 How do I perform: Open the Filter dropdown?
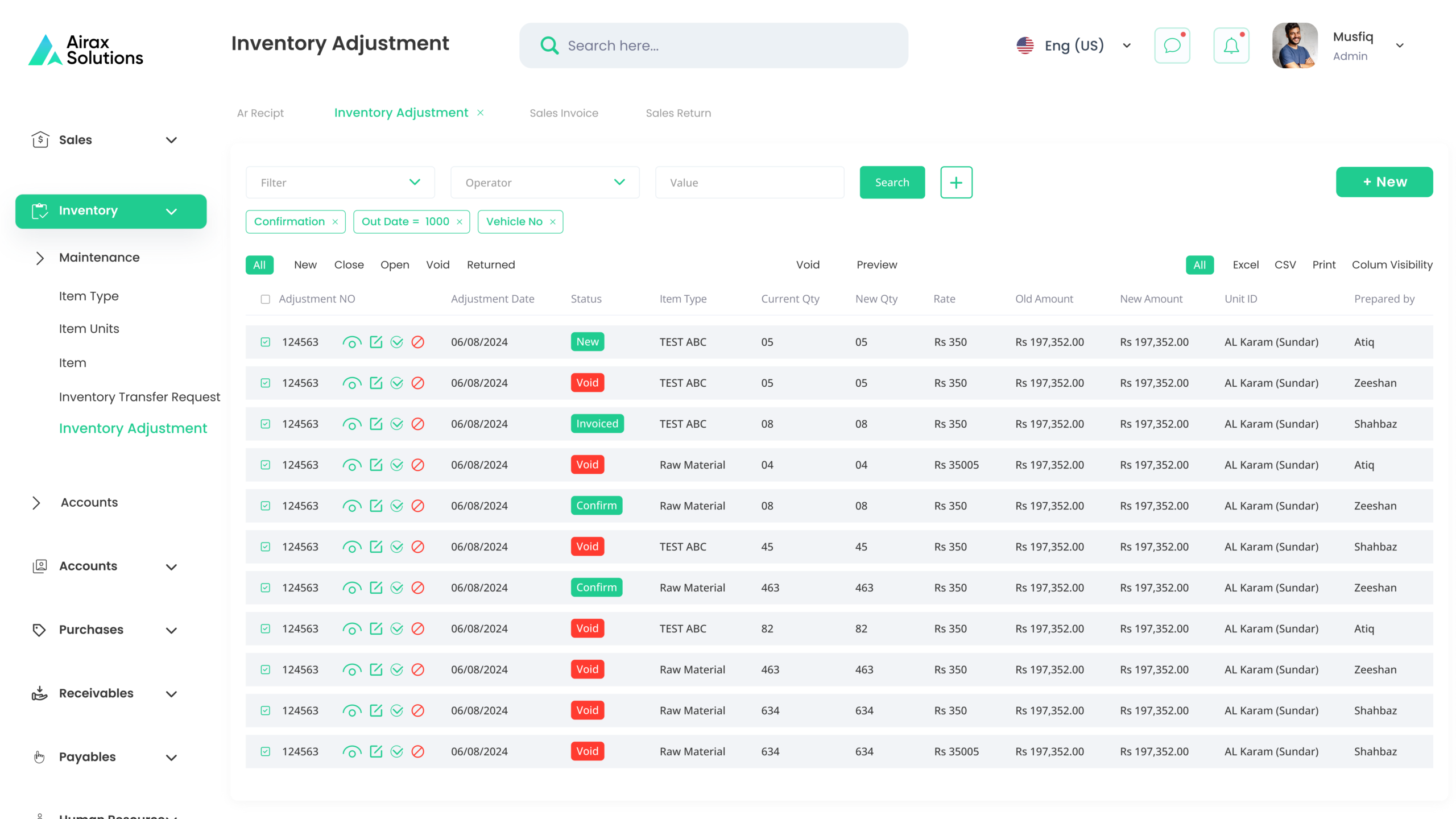340,183
